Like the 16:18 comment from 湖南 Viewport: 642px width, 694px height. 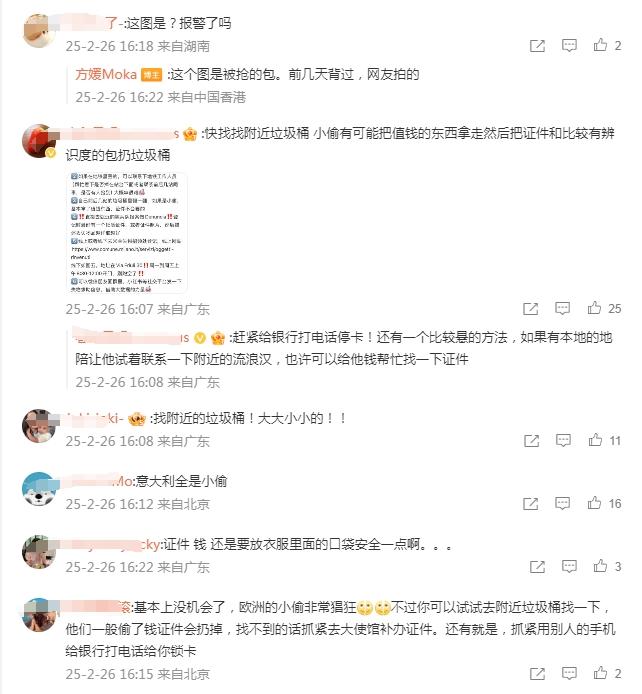pos(600,45)
